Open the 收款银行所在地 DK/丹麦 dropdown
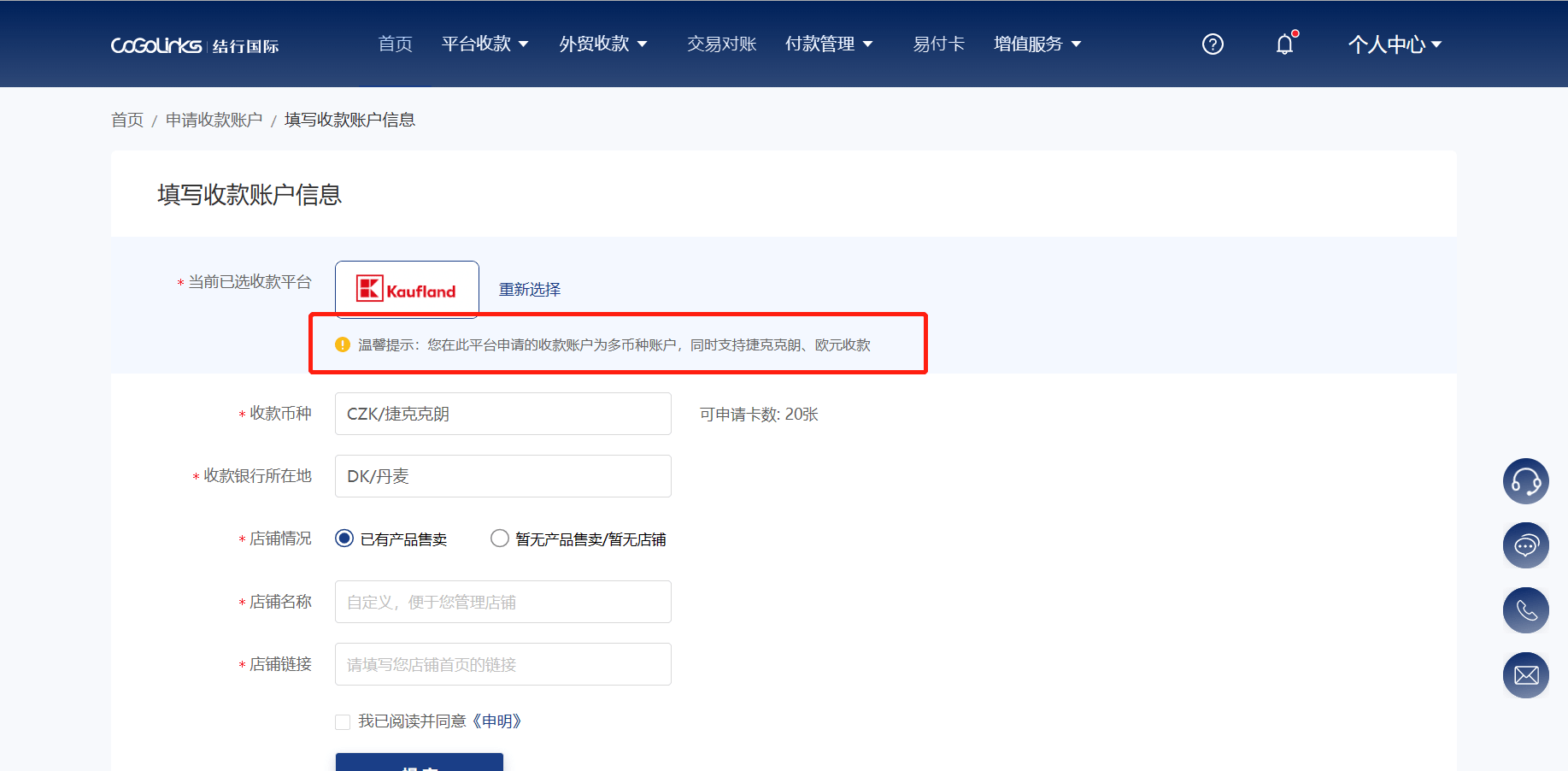The height and width of the screenshot is (771, 1568). click(502, 476)
